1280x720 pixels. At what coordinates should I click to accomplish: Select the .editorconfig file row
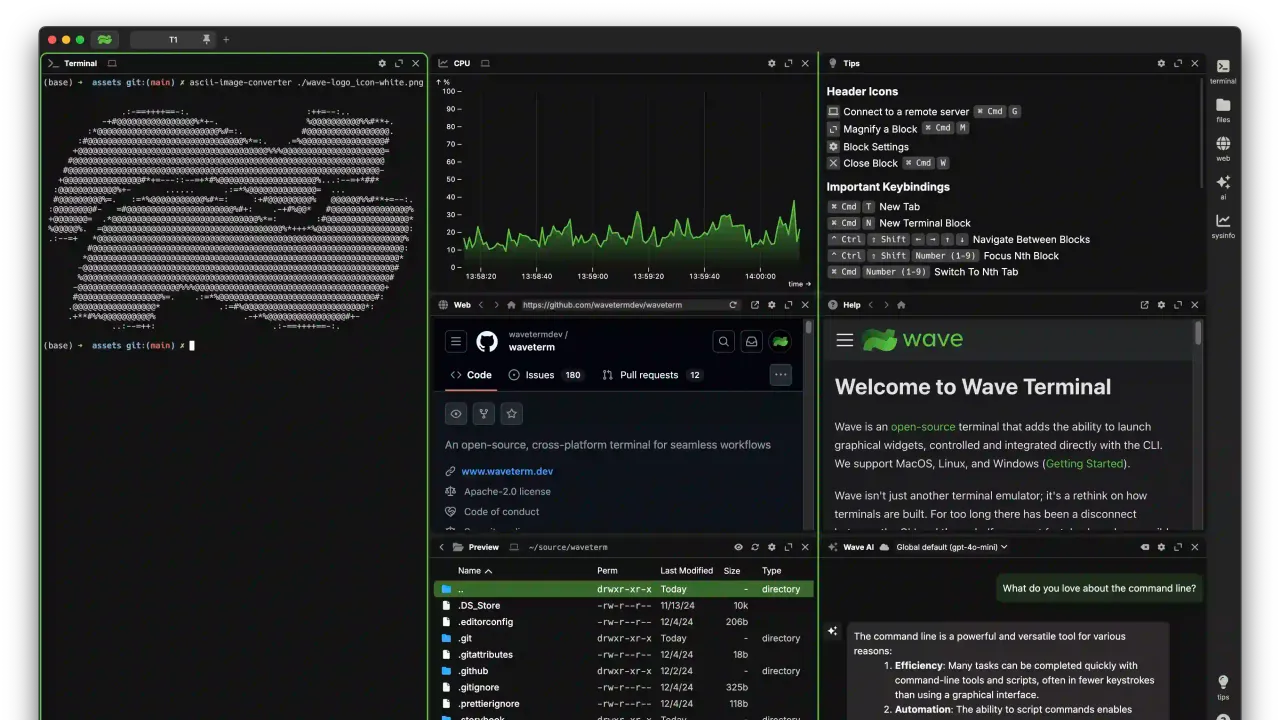pyautogui.click(x=624, y=622)
